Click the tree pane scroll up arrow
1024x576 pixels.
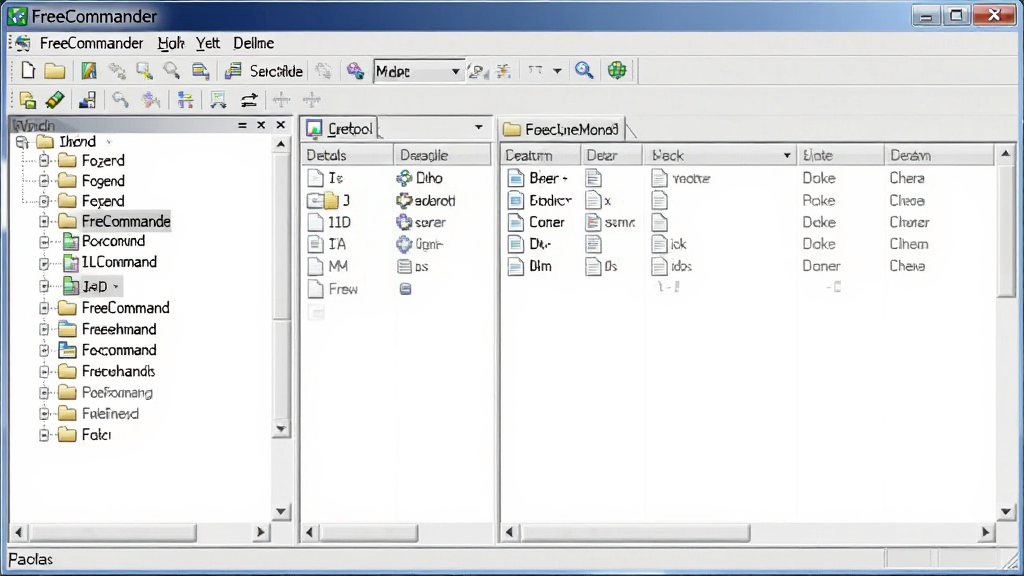(x=281, y=144)
